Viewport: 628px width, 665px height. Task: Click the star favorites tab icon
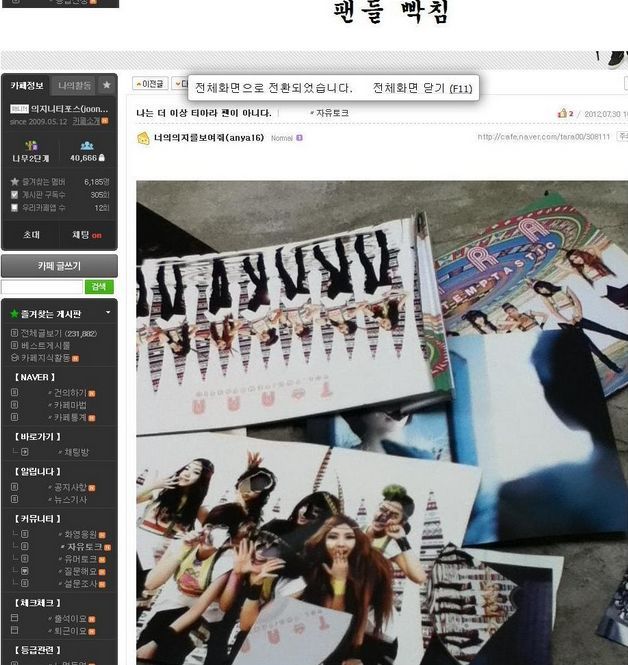pyautogui.click(x=107, y=85)
